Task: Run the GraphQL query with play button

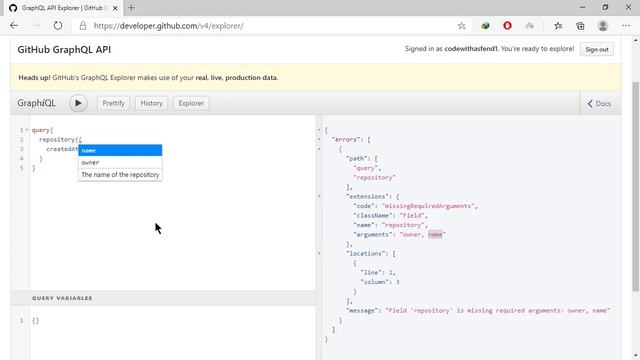Action: coord(78,103)
